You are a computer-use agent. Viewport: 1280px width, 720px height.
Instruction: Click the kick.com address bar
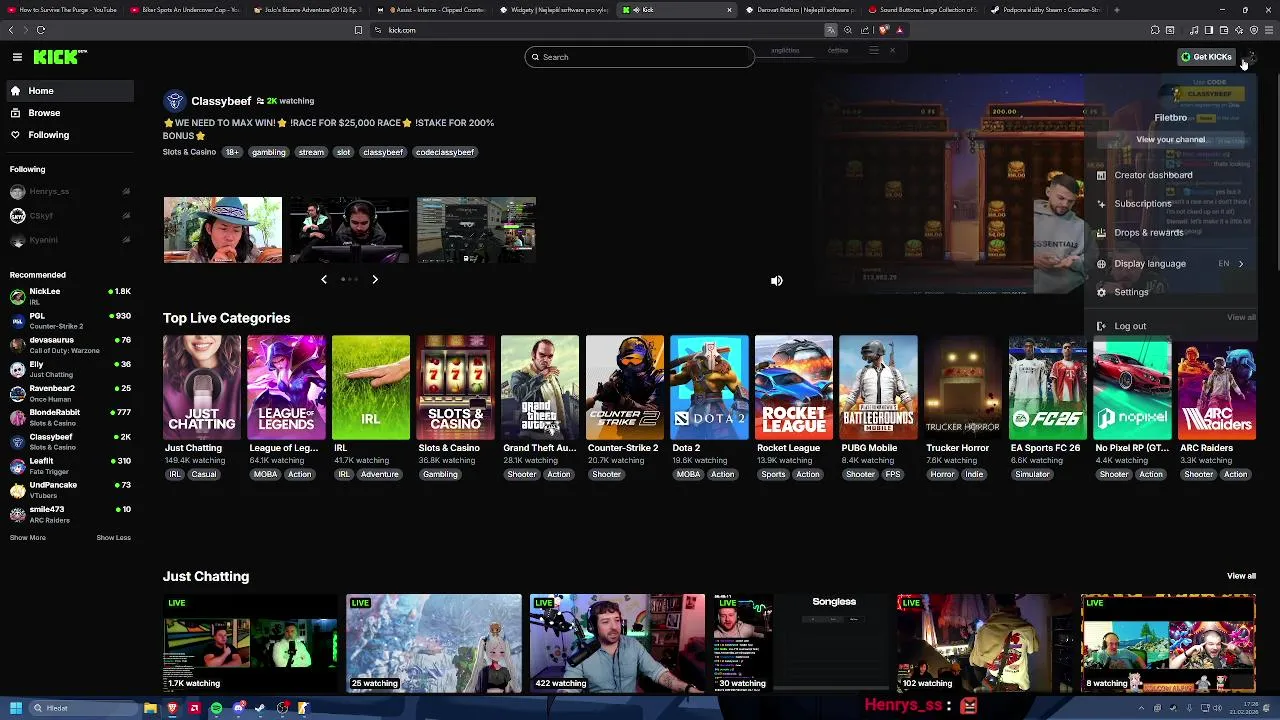600,30
